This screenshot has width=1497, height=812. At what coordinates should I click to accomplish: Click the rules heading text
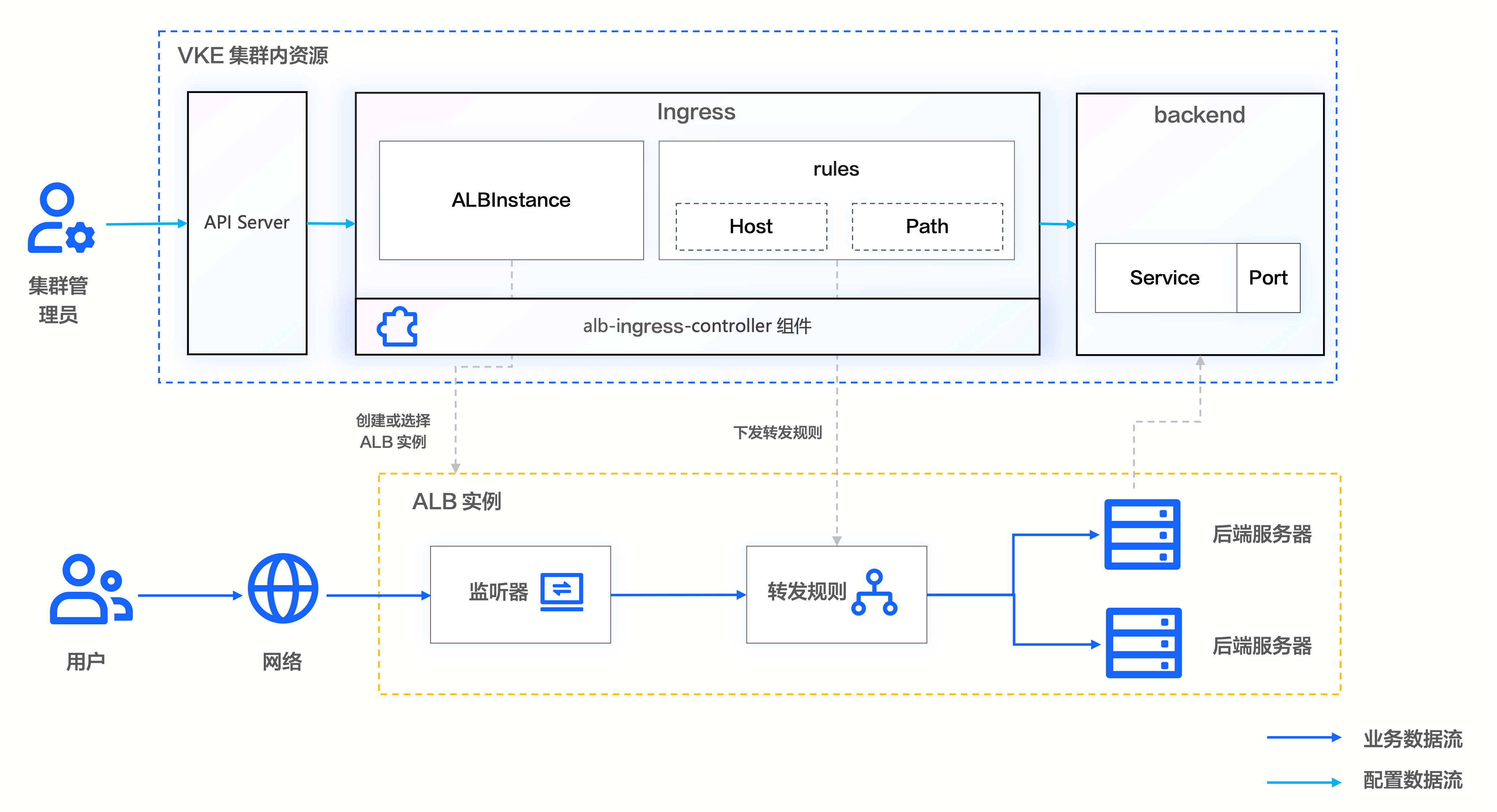(x=836, y=169)
